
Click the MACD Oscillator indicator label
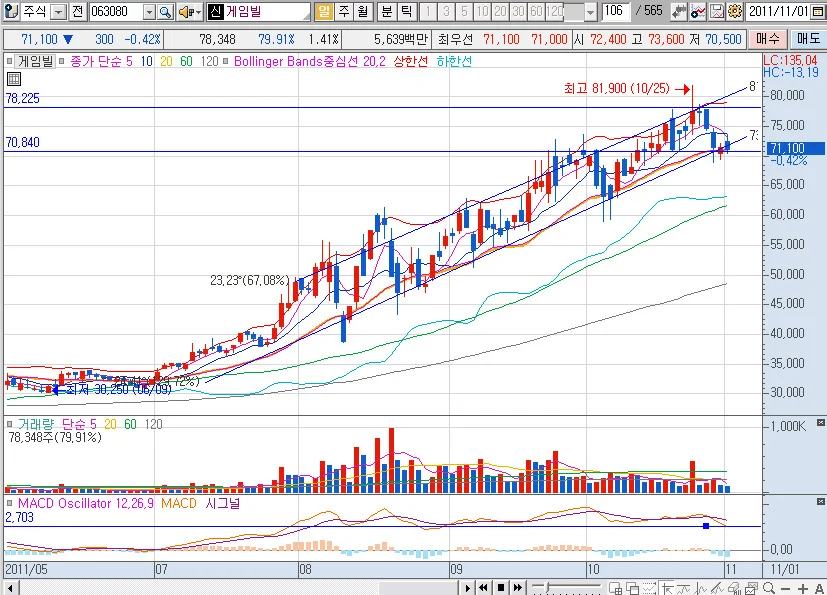click(86, 504)
